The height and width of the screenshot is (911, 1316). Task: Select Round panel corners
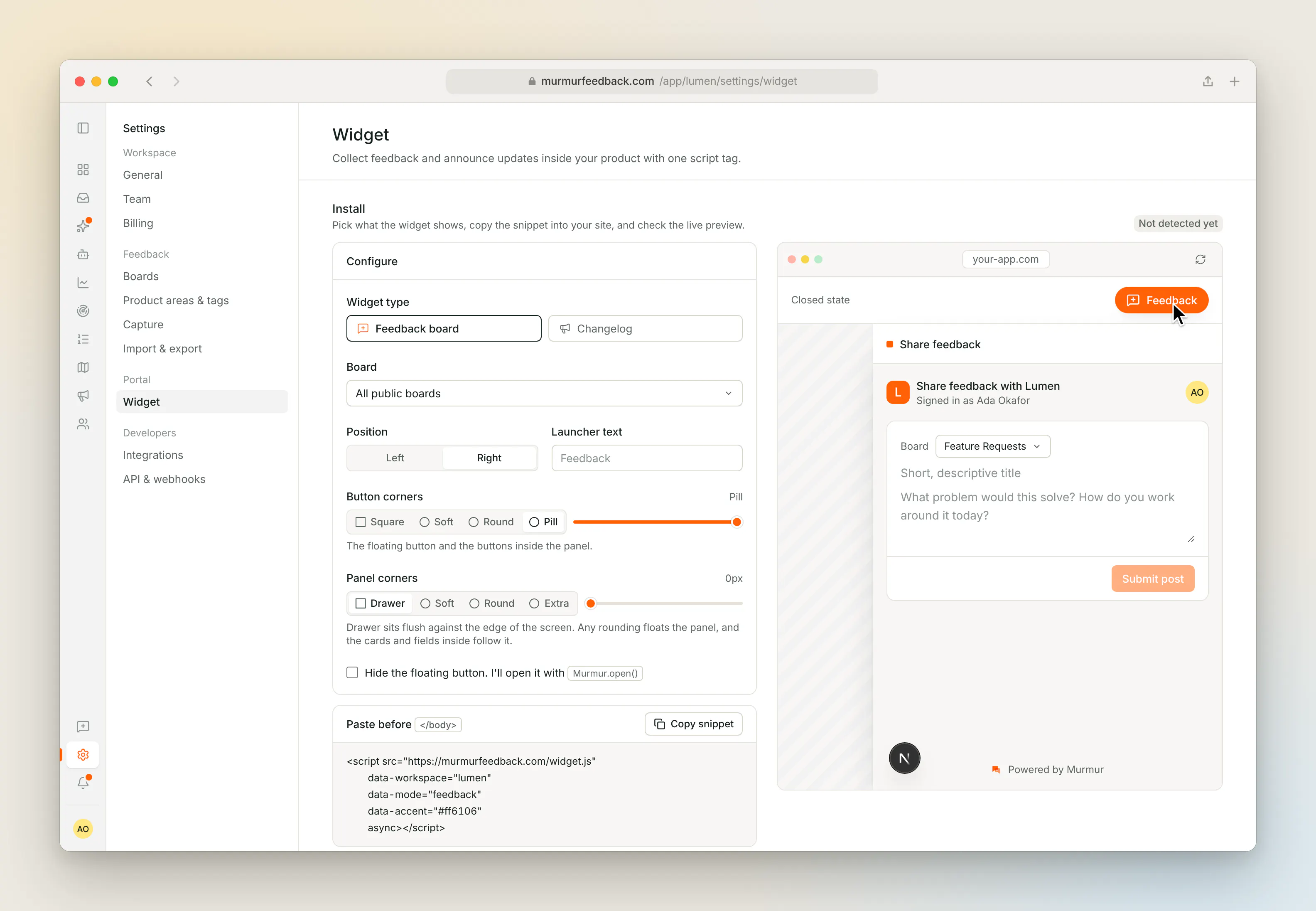click(492, 603)
